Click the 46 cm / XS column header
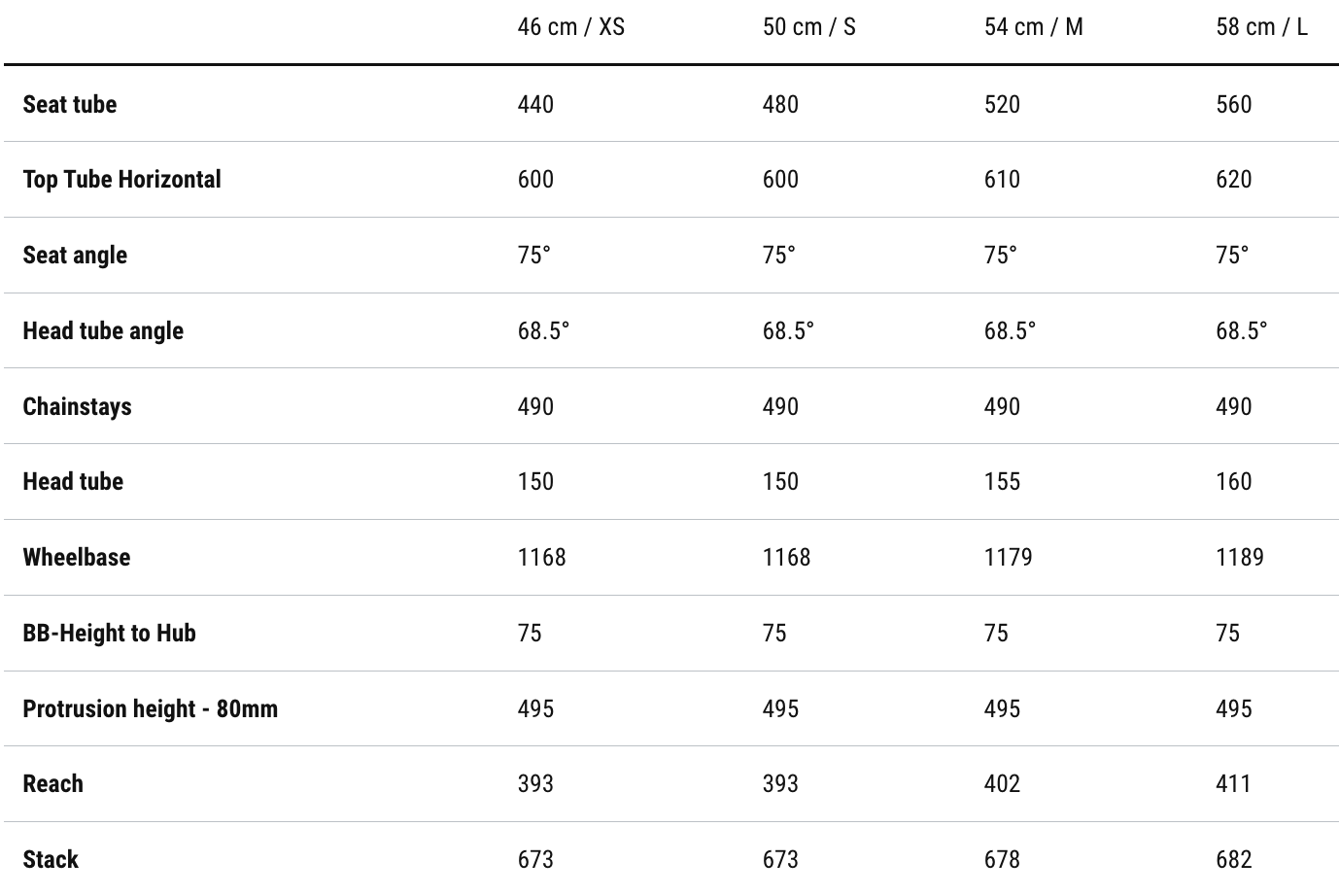The image size is (1339, 896). pos(570,26)
